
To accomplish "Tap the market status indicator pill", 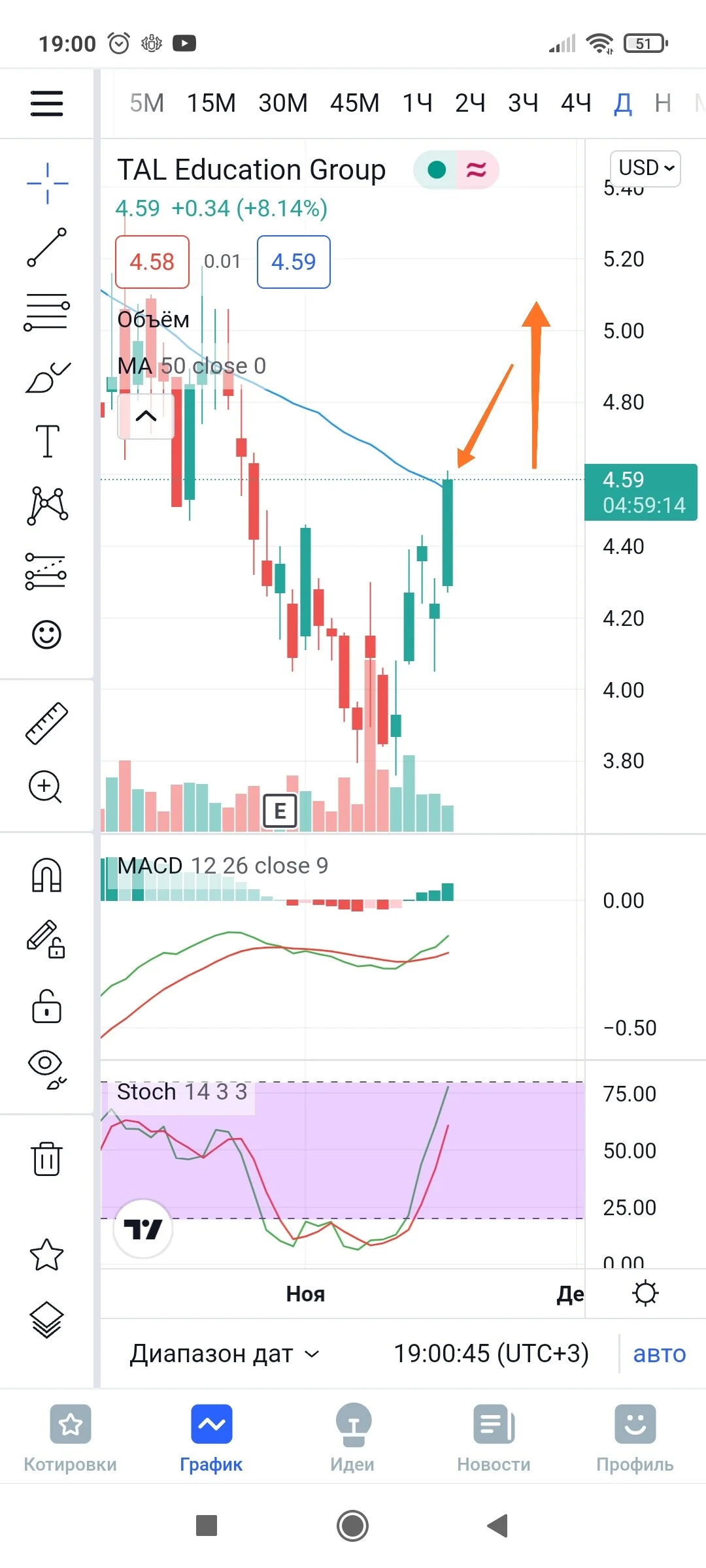I will tap(456, 170).
